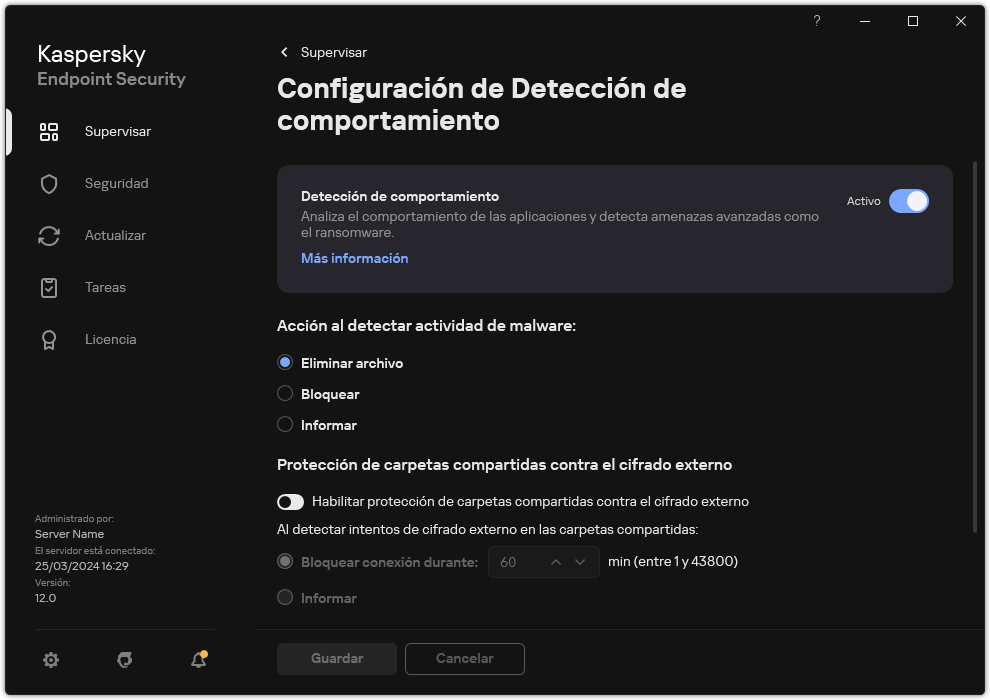The image size is (990, 700).
Task: Open the Supervisar section icon
Action: 49,131
